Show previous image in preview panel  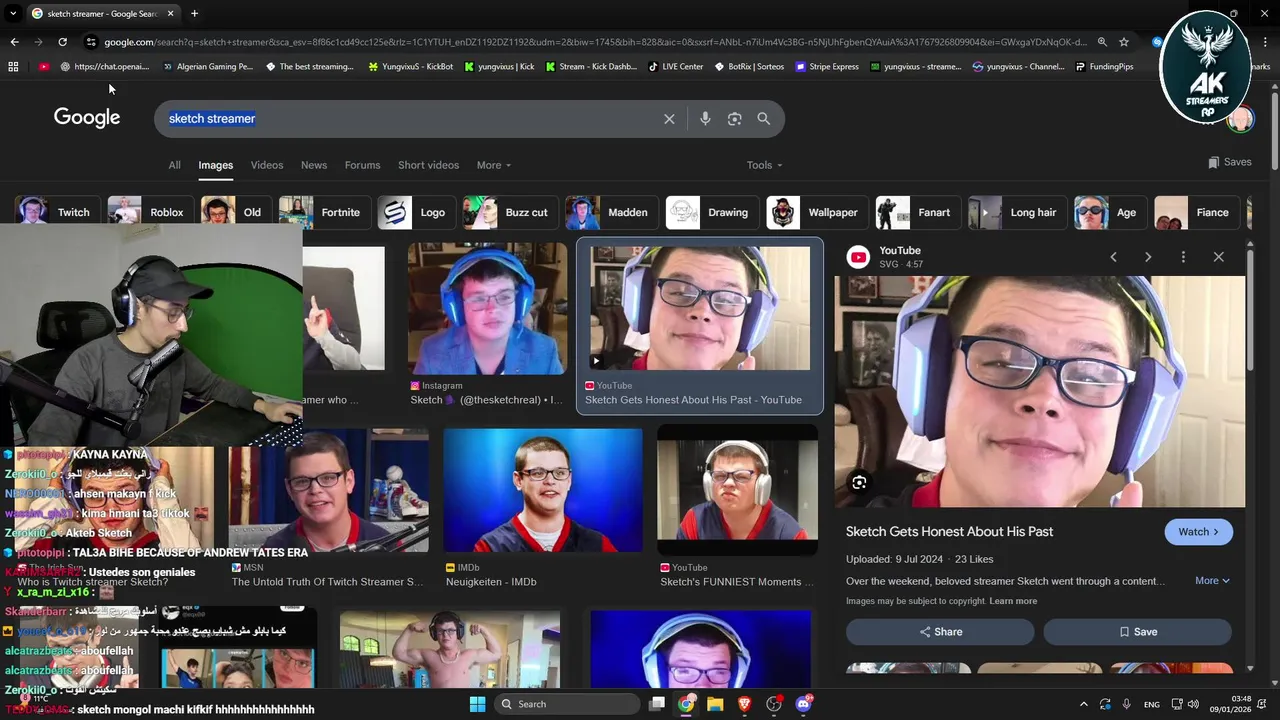[1113, 257]
